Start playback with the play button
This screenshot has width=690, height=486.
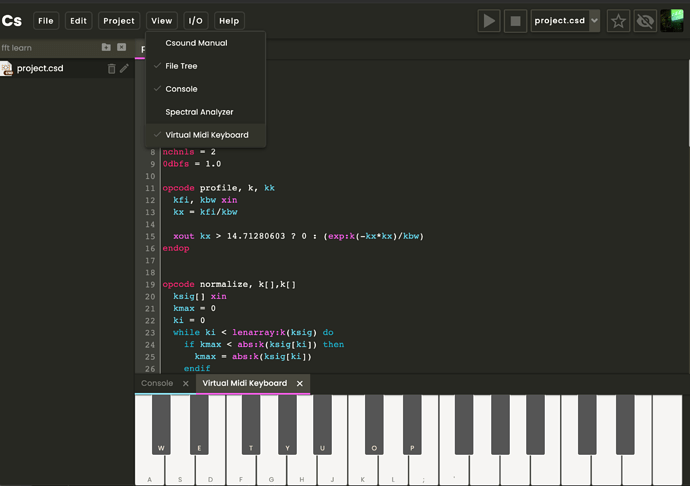pos(489,21)
